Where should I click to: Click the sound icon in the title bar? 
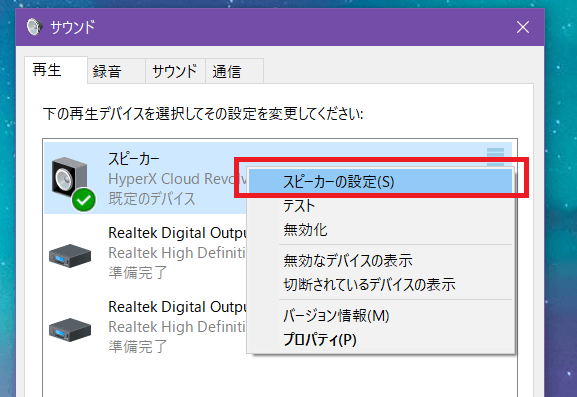point(35,27)
